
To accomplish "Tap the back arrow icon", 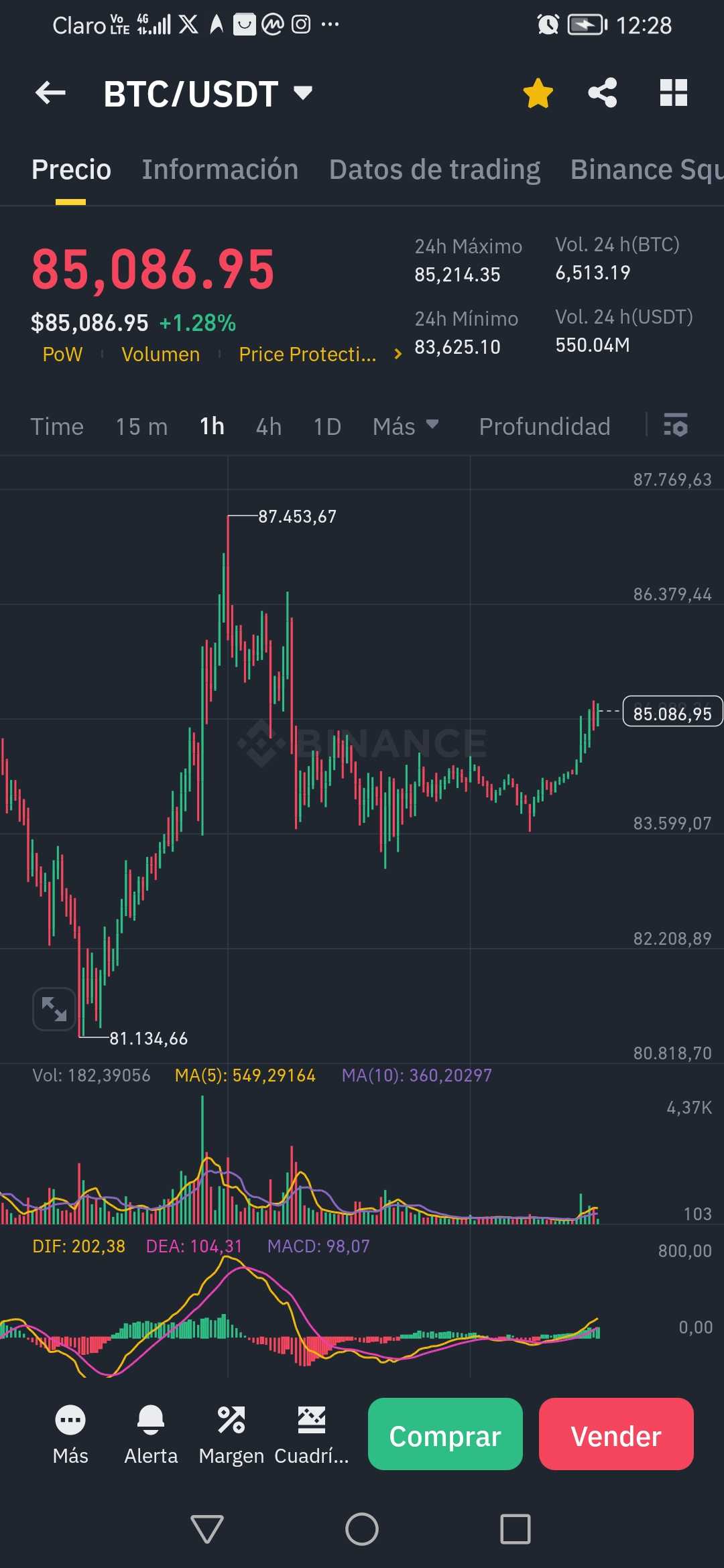I will click(x=50, y=93).
